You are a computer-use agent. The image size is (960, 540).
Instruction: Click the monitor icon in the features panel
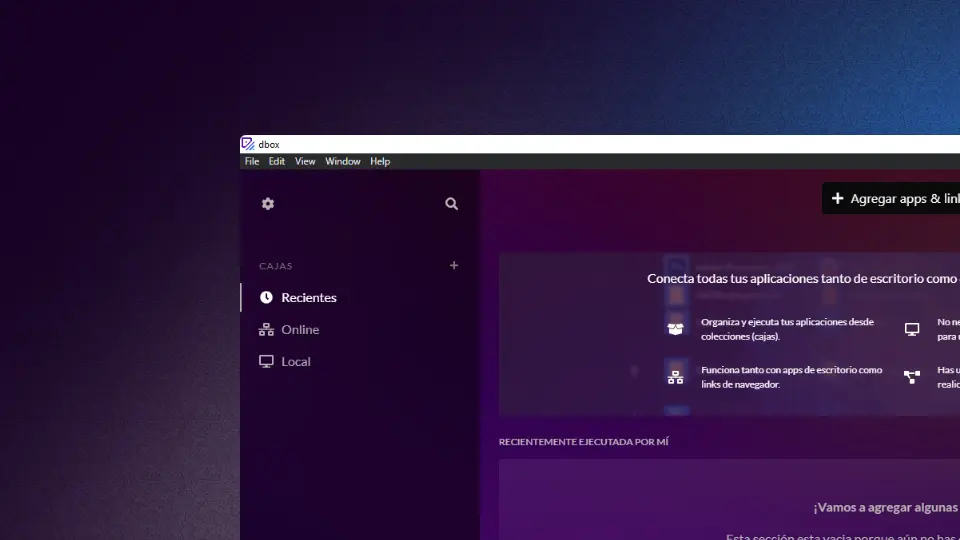tap(912, 329)
